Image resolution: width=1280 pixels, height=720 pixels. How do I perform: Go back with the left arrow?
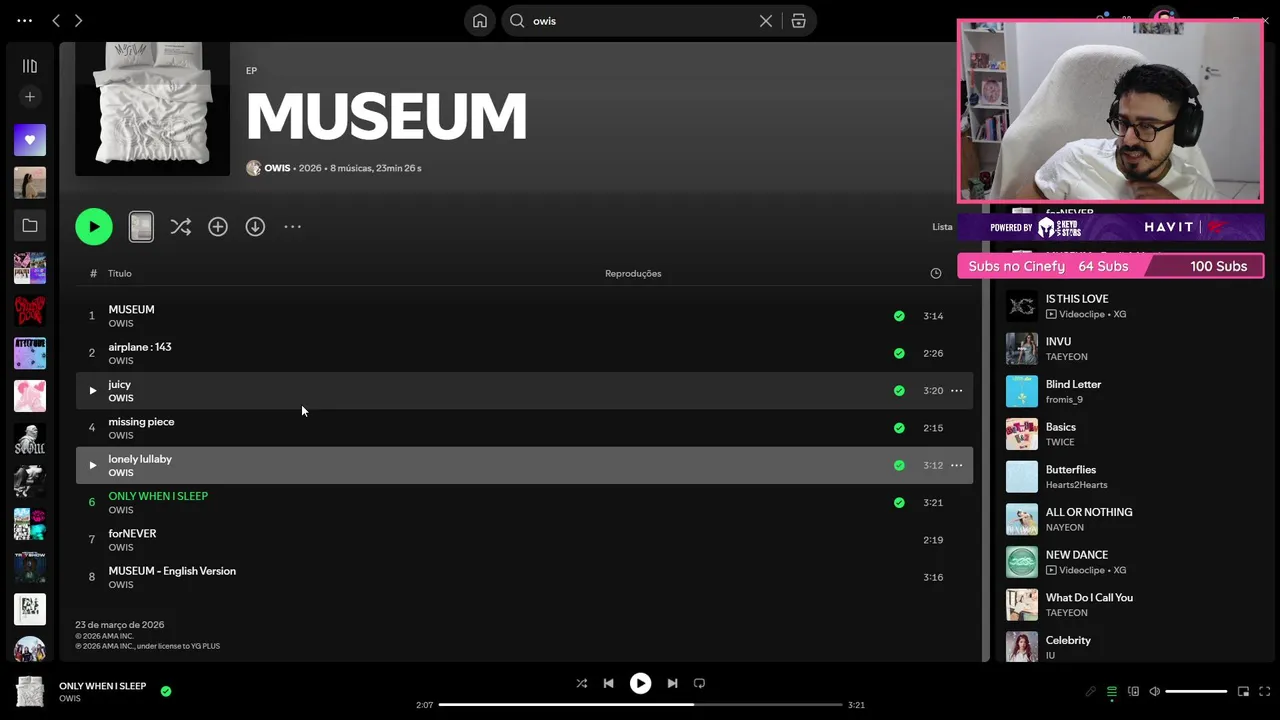click(x=56, y=21)
